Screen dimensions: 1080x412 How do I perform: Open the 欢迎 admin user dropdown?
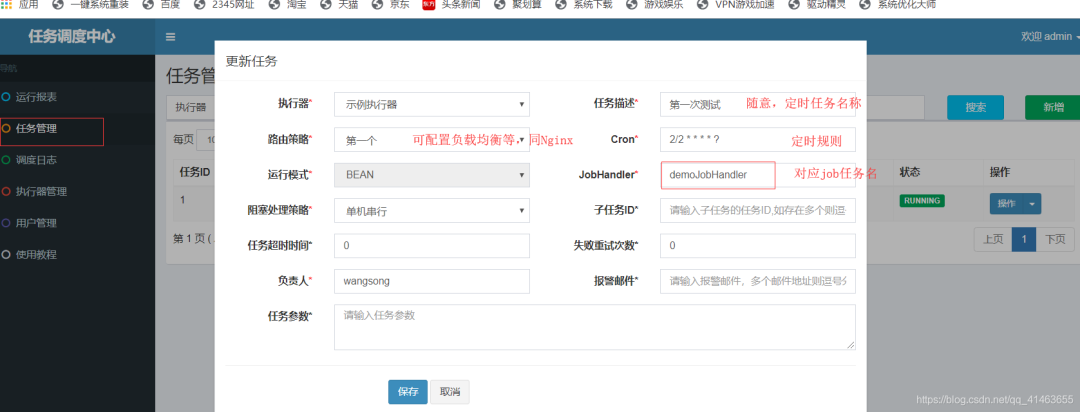point(1050,37)
